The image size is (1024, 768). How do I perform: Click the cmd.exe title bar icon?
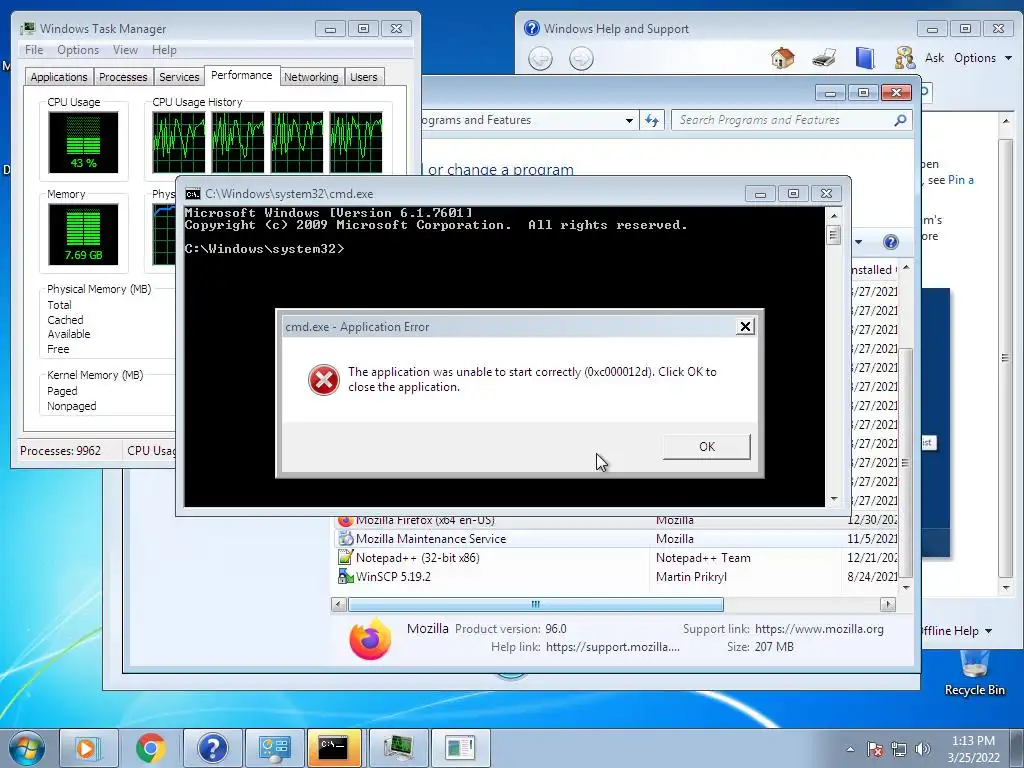coord(193,194)
